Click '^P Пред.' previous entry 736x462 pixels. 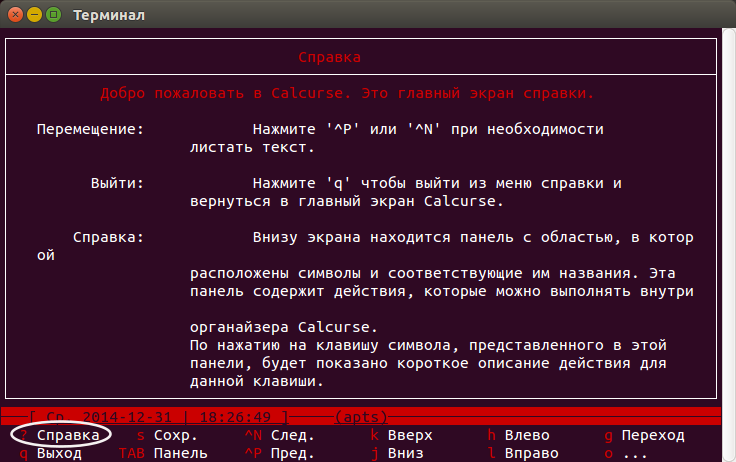pyautogui.click(x=279, y=454)
